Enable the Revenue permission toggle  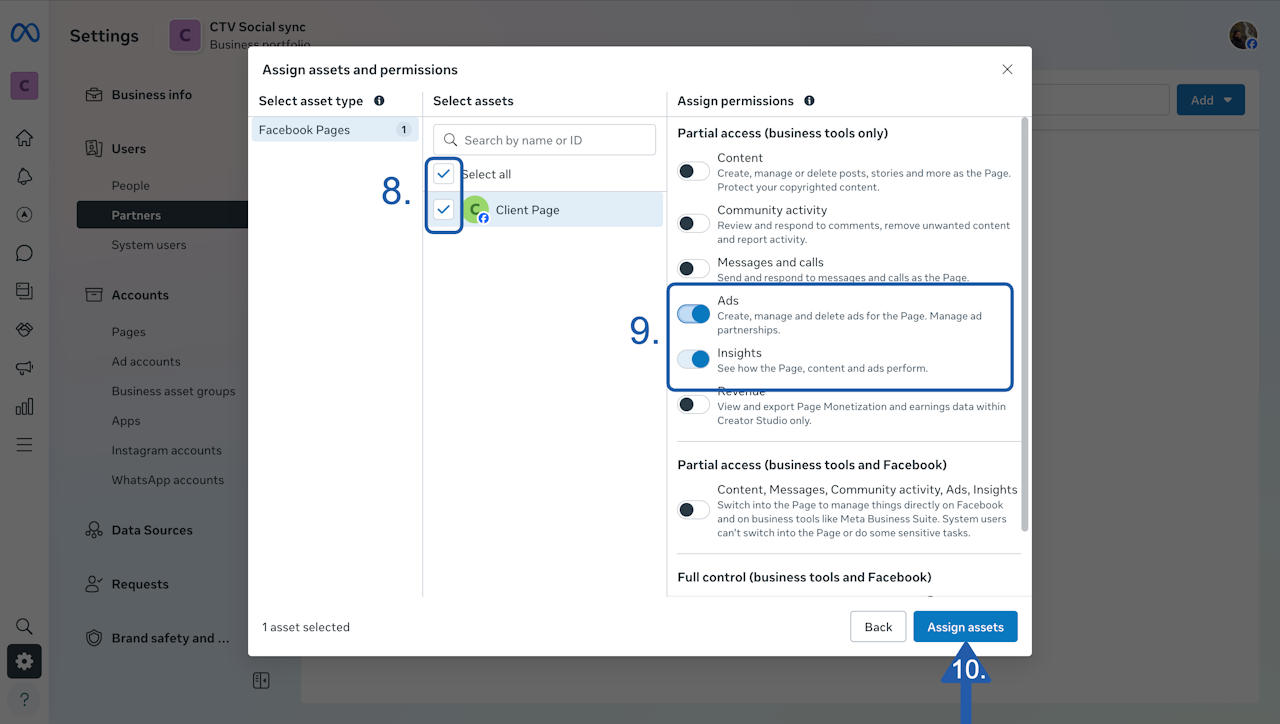[x=694, y=405]
